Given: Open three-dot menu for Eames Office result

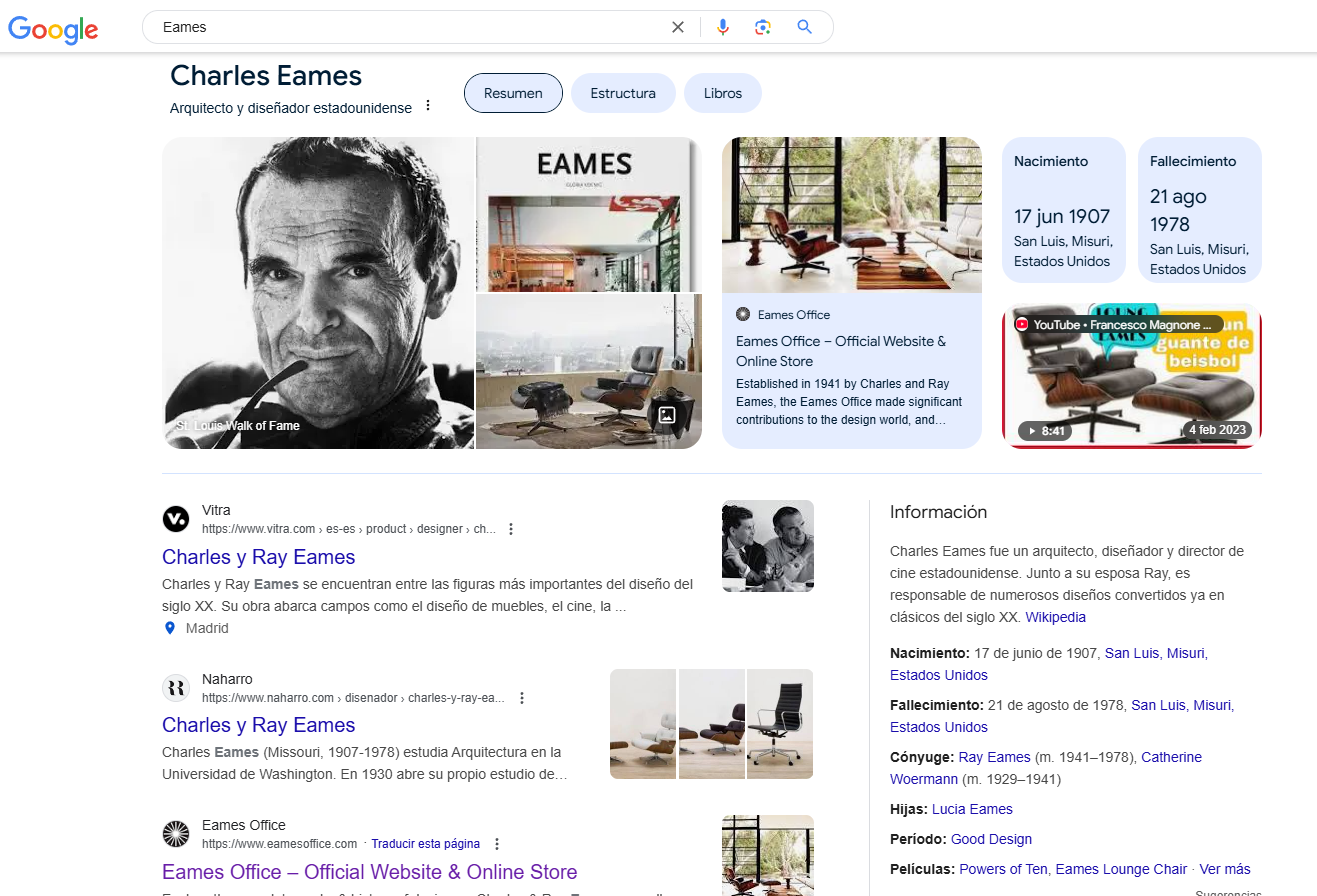Looking at the screenshot, I should click(497, 844).
